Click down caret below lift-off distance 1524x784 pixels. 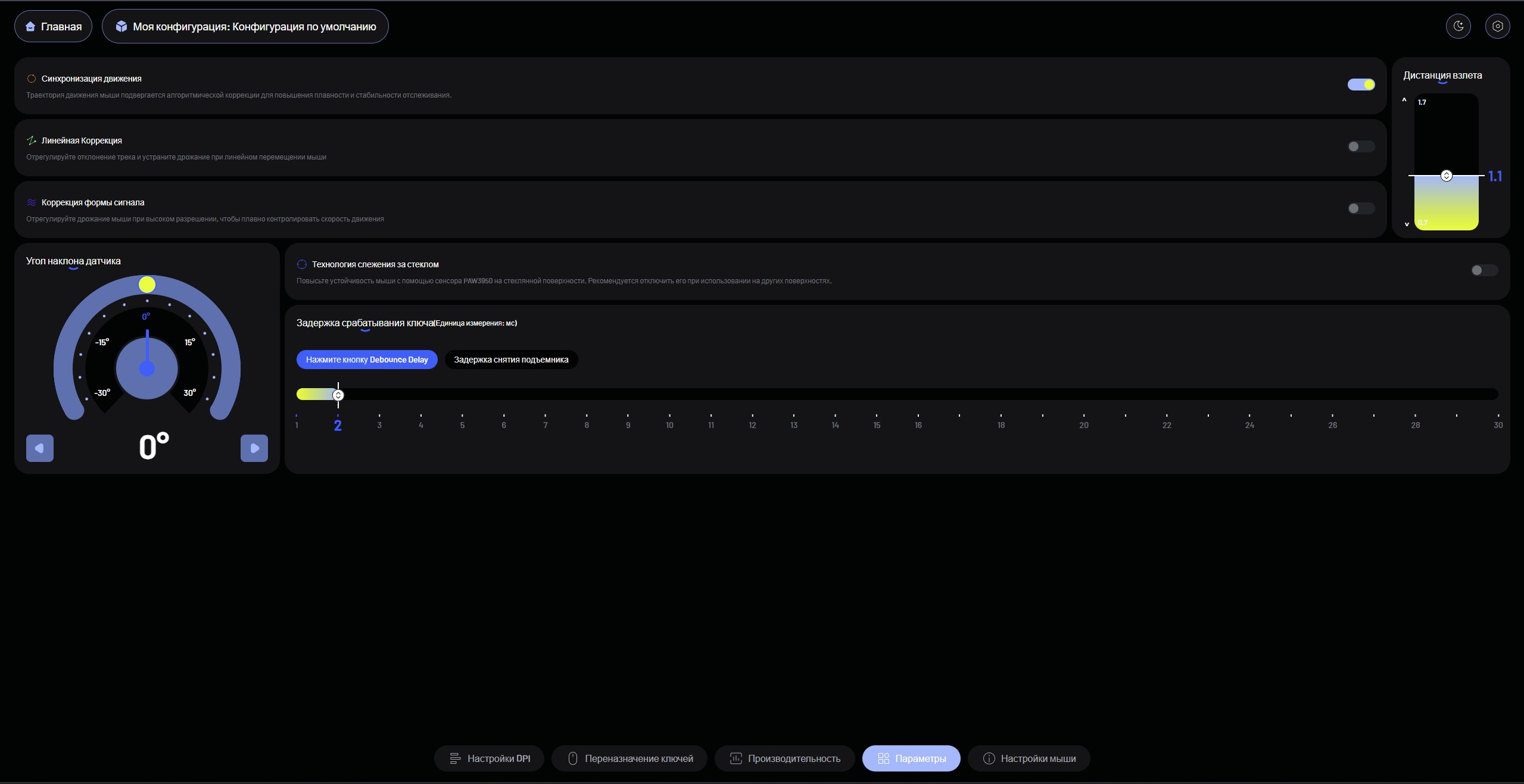point(1407,224)
